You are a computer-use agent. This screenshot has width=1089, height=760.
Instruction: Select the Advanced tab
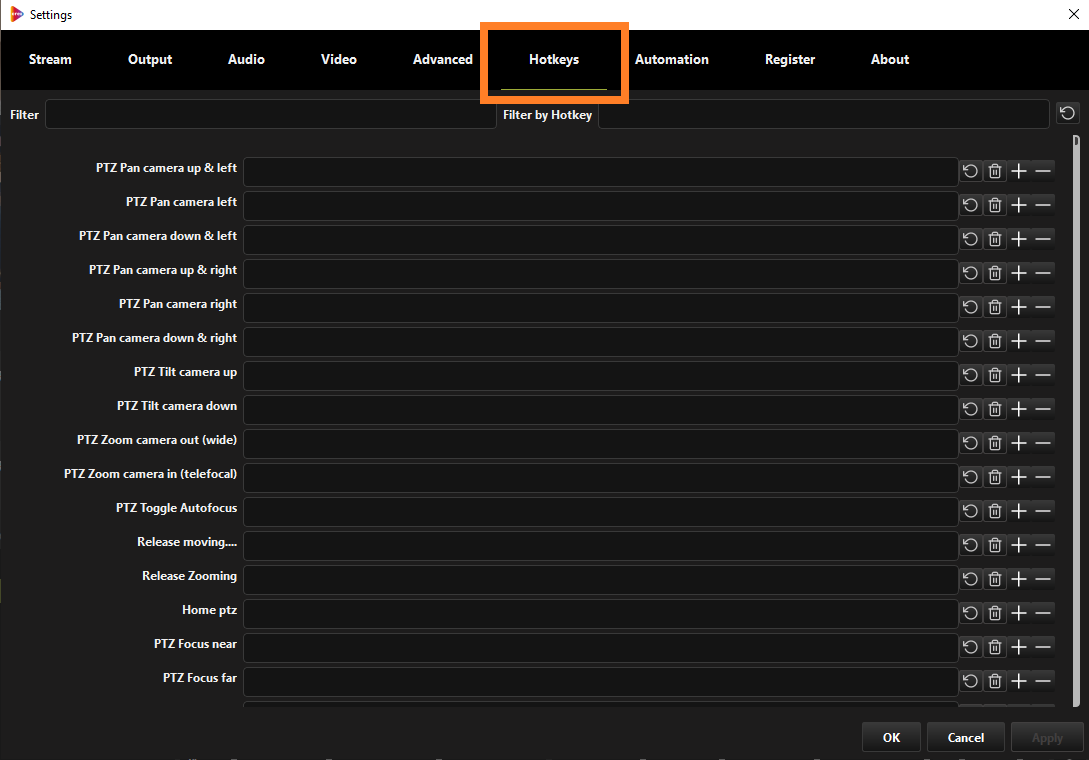[x=442, y=60]
